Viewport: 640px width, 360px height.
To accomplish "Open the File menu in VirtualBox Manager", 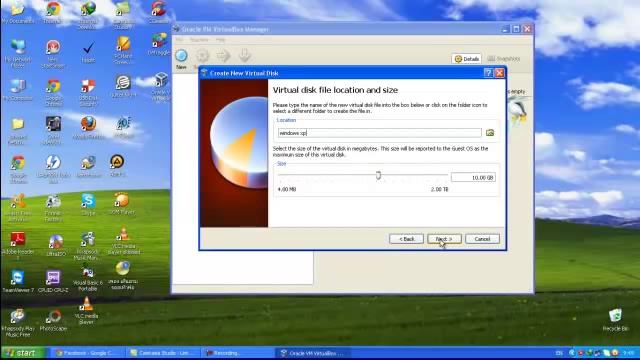I will coord(179,40).
